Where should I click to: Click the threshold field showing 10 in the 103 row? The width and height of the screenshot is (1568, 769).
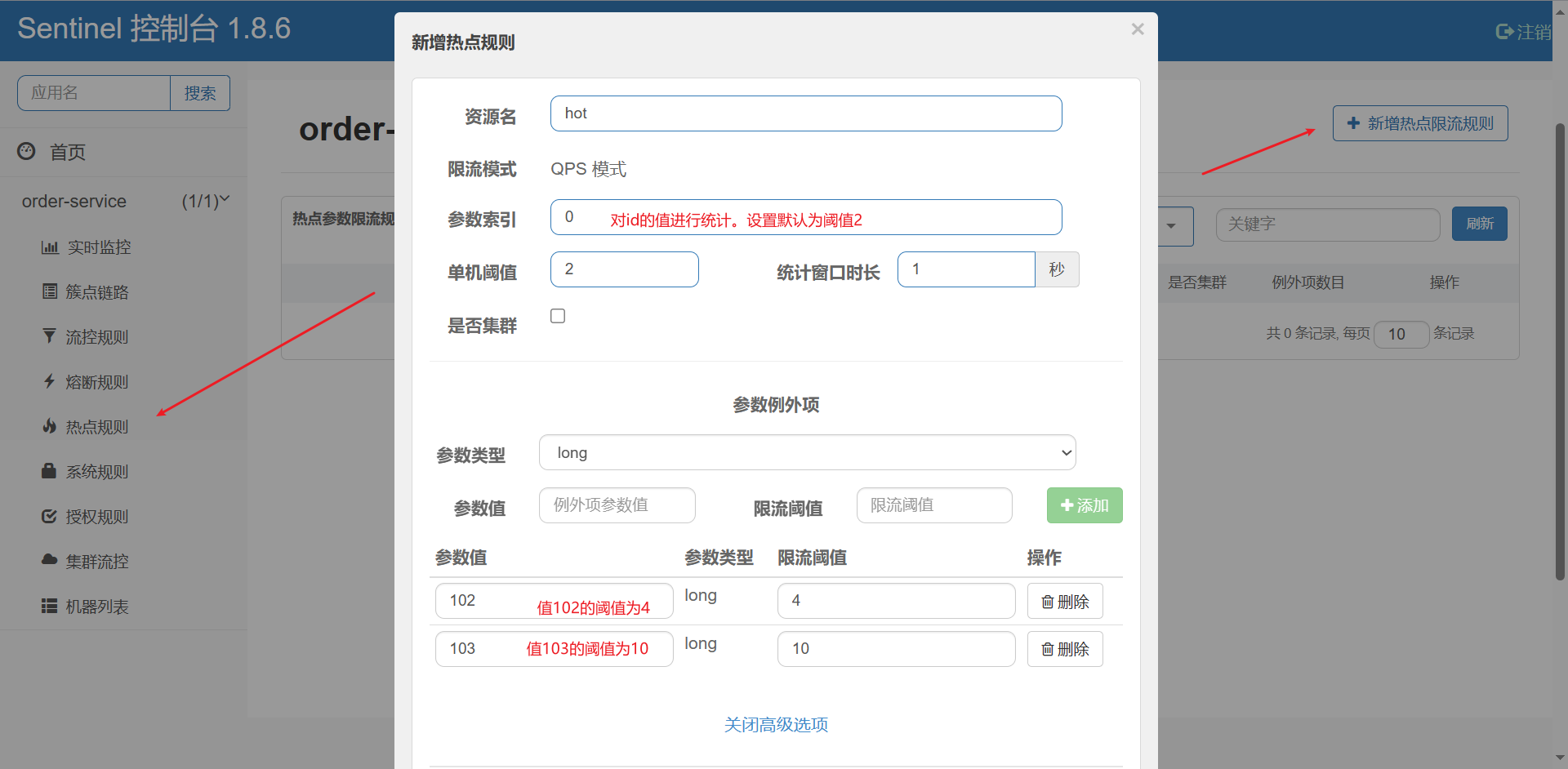click(x=897, y=649)
